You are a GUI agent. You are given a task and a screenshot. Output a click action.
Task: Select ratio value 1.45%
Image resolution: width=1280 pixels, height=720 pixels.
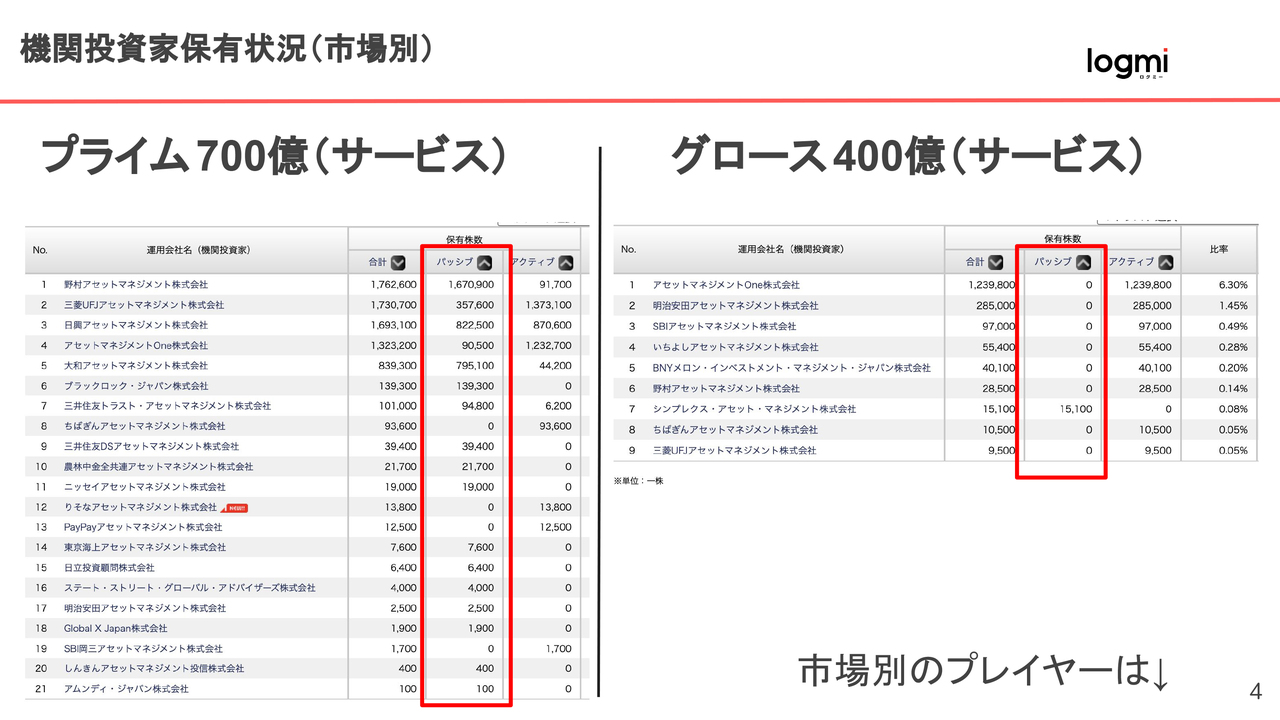[x=1232, y=305]
